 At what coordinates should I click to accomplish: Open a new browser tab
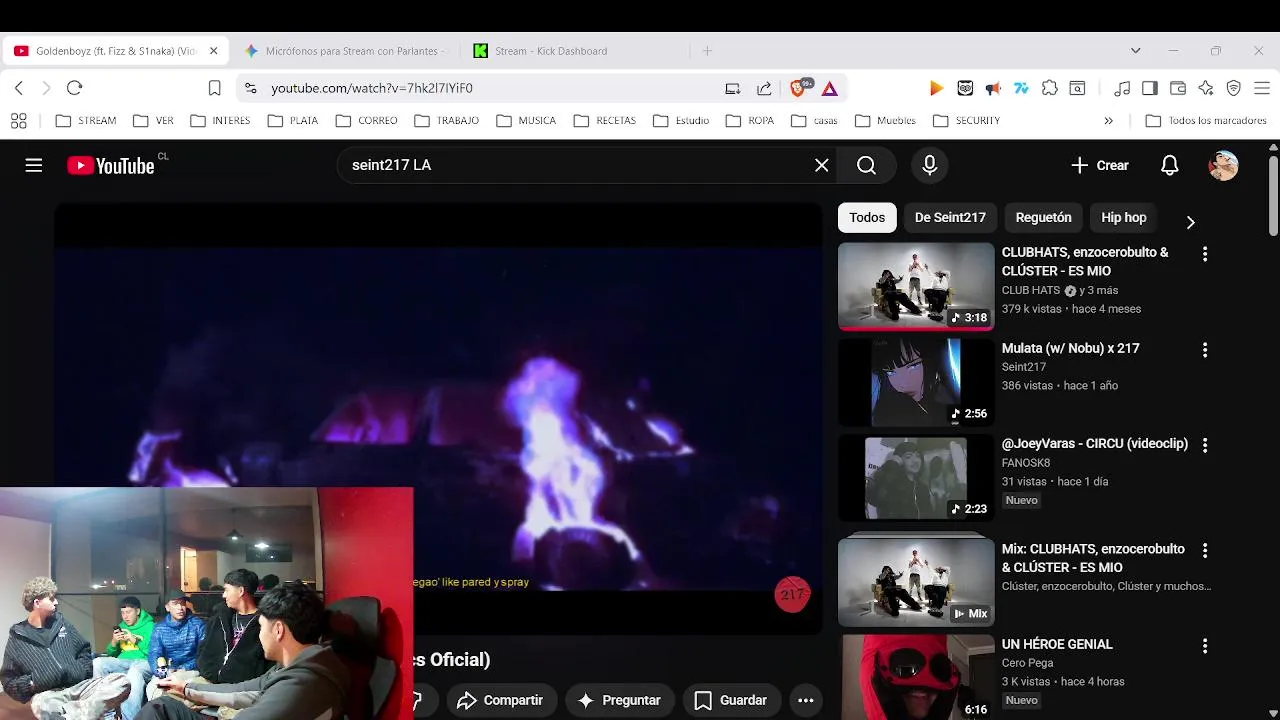click(x=707, y=51)
